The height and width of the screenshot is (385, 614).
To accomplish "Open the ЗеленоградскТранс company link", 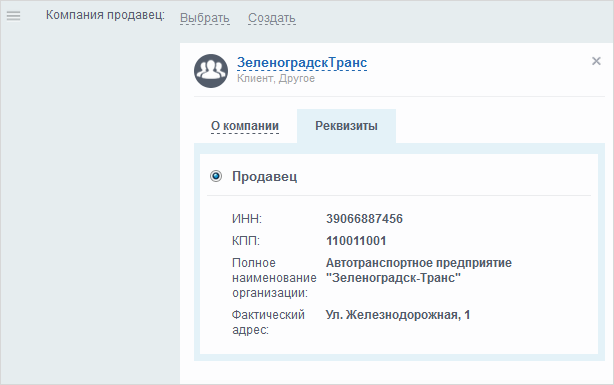I will [x=302, y=63].
